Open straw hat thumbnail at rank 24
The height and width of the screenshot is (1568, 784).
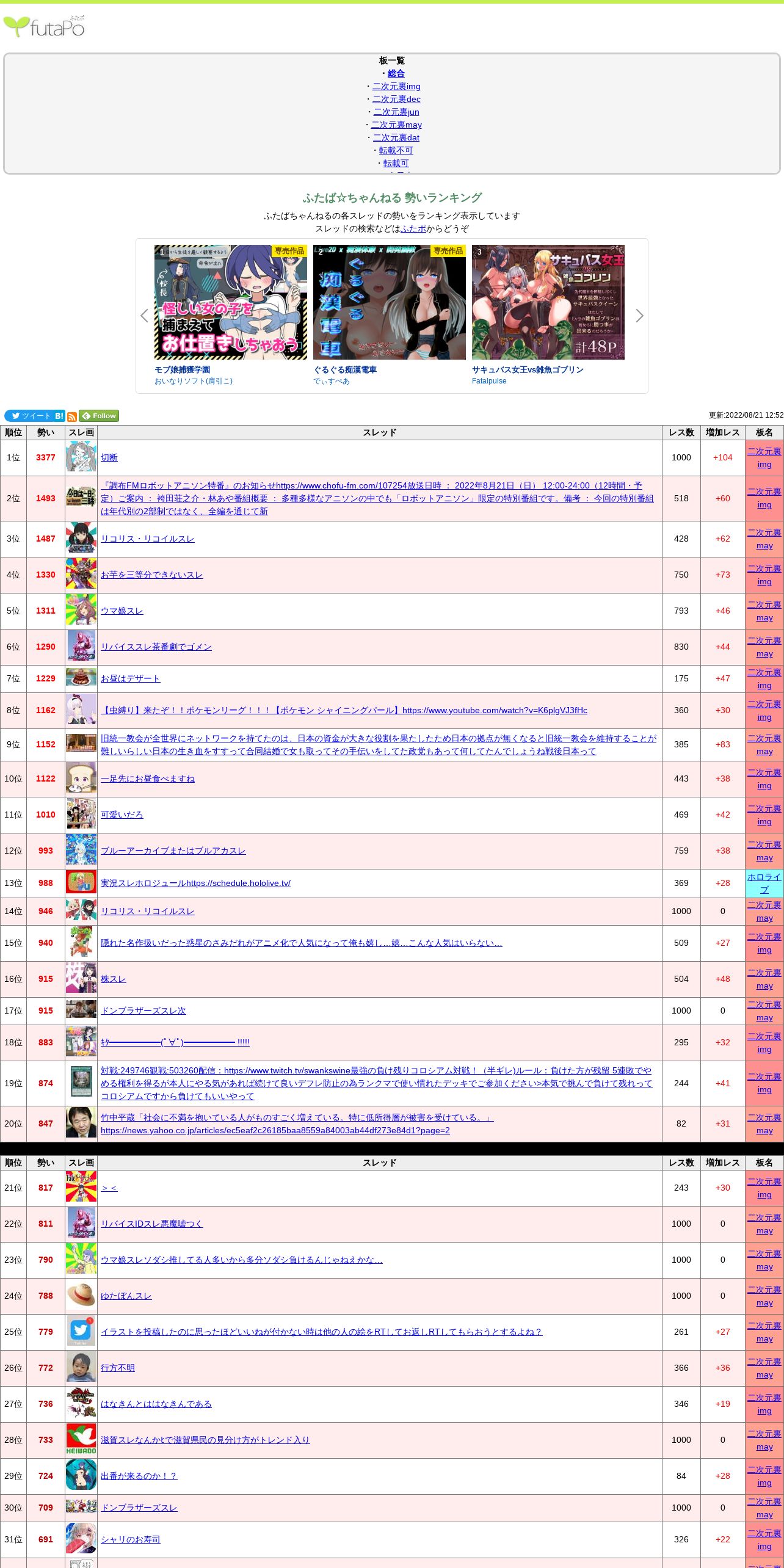(81, 1296)
